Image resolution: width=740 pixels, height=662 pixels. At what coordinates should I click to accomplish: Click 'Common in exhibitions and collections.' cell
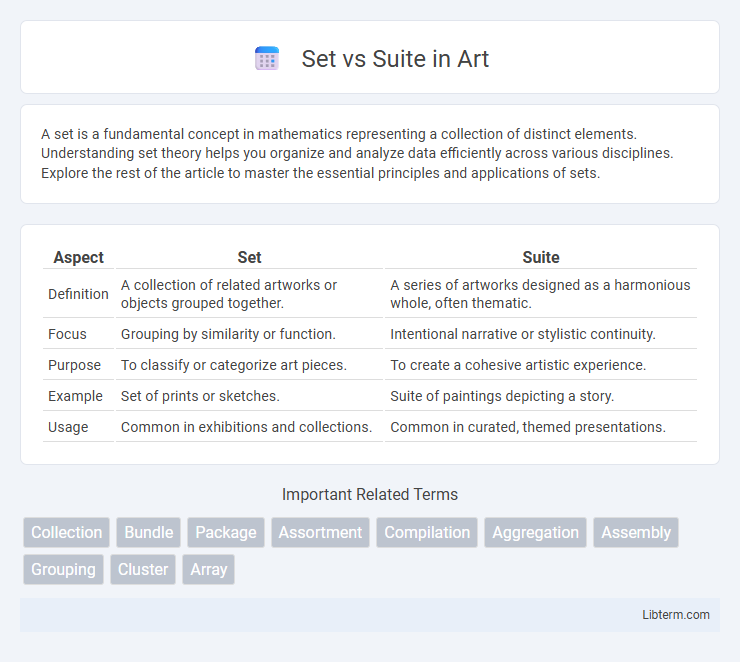click(249, 427)
